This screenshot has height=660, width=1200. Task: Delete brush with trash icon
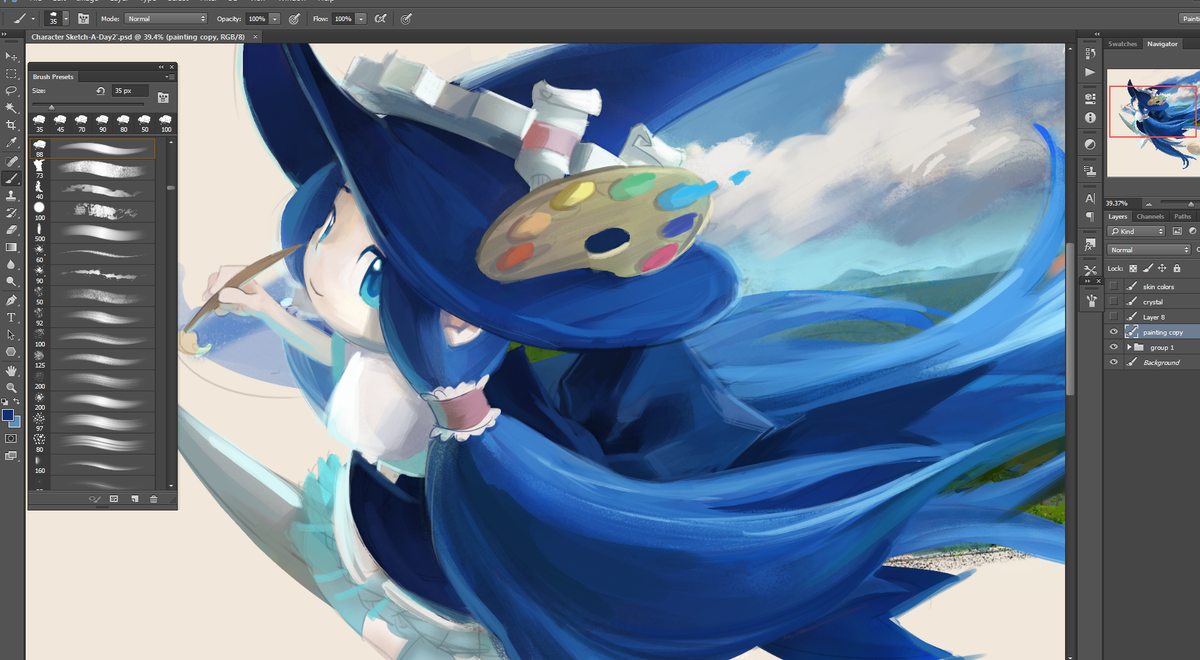pos(153,498)
